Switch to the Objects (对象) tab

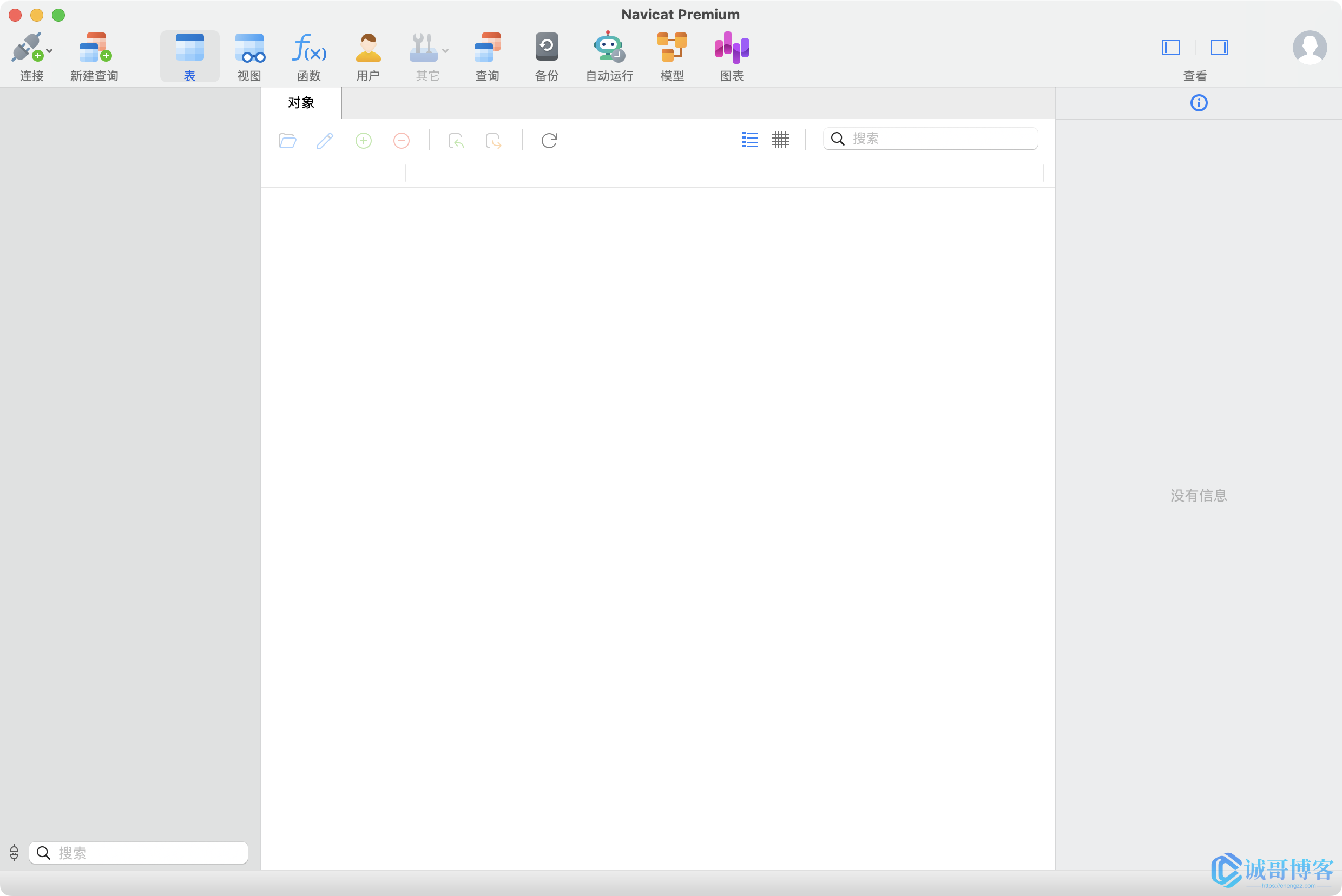tap(301, 103)
